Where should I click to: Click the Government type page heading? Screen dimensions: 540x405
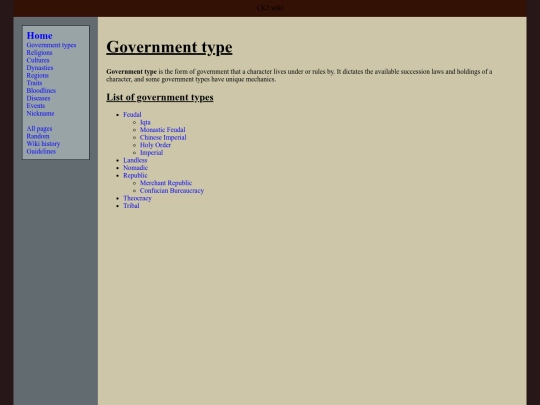coord(169,47)
